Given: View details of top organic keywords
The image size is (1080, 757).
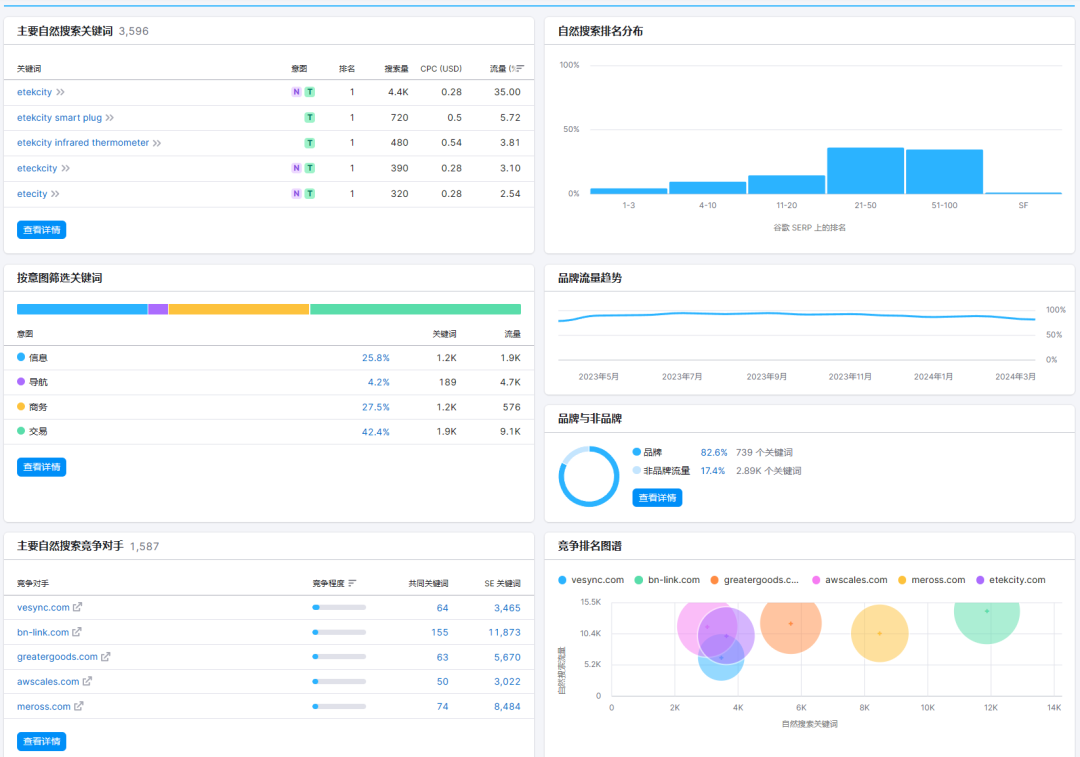Looking at the screenshot, I should click(41, 230).
